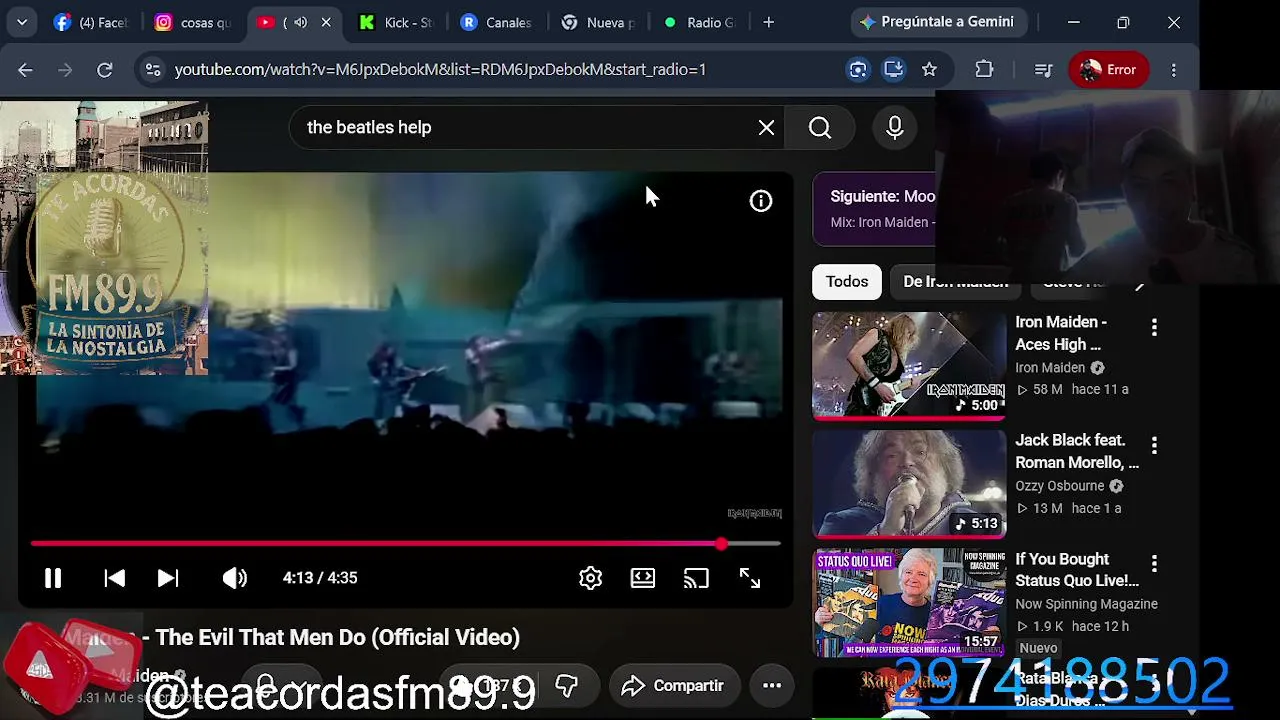Open Chrome's three-dot menu

click(1174, 70)
